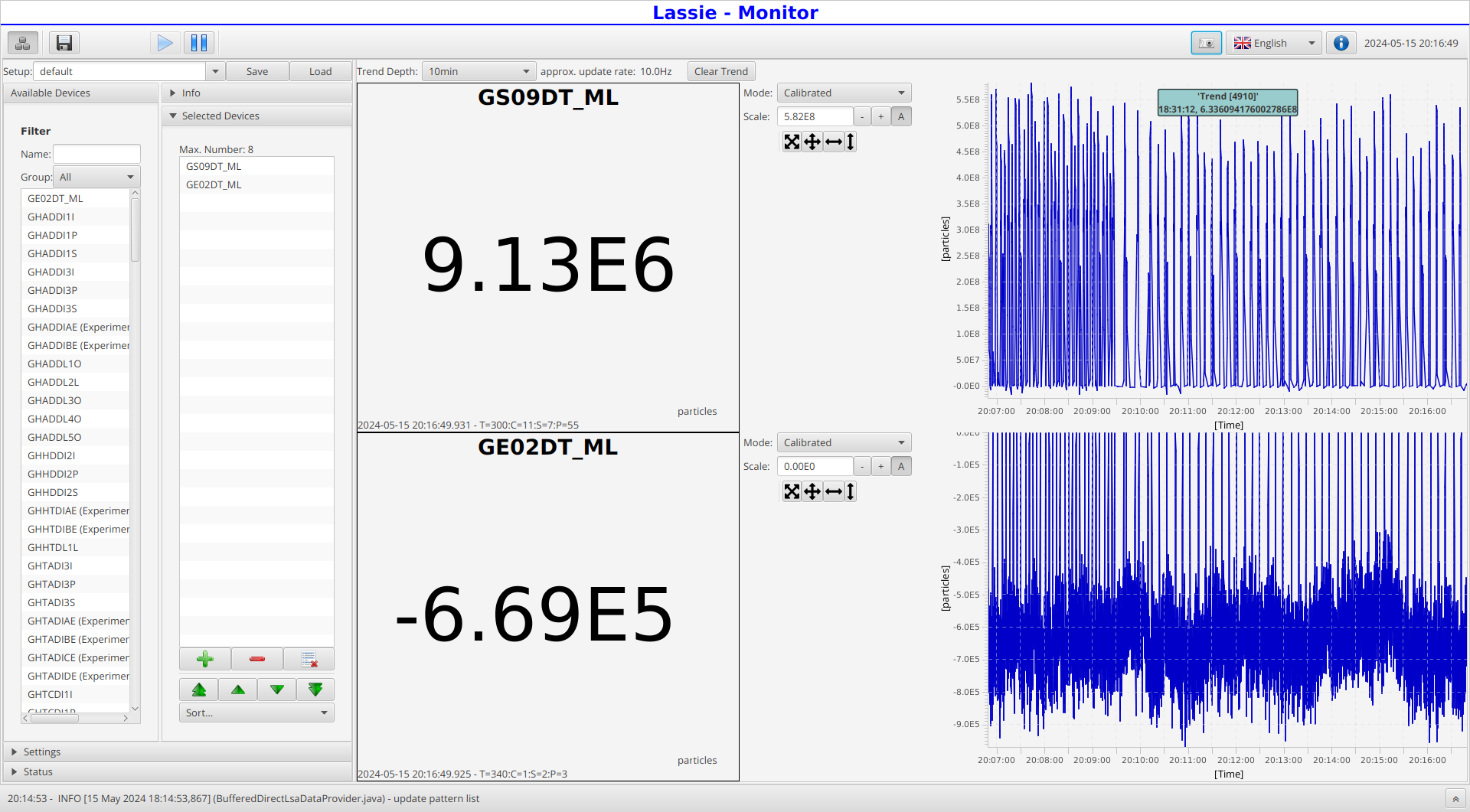
Task: Select GHADDI1I in available devices list
Action: [x=76, y=217]
